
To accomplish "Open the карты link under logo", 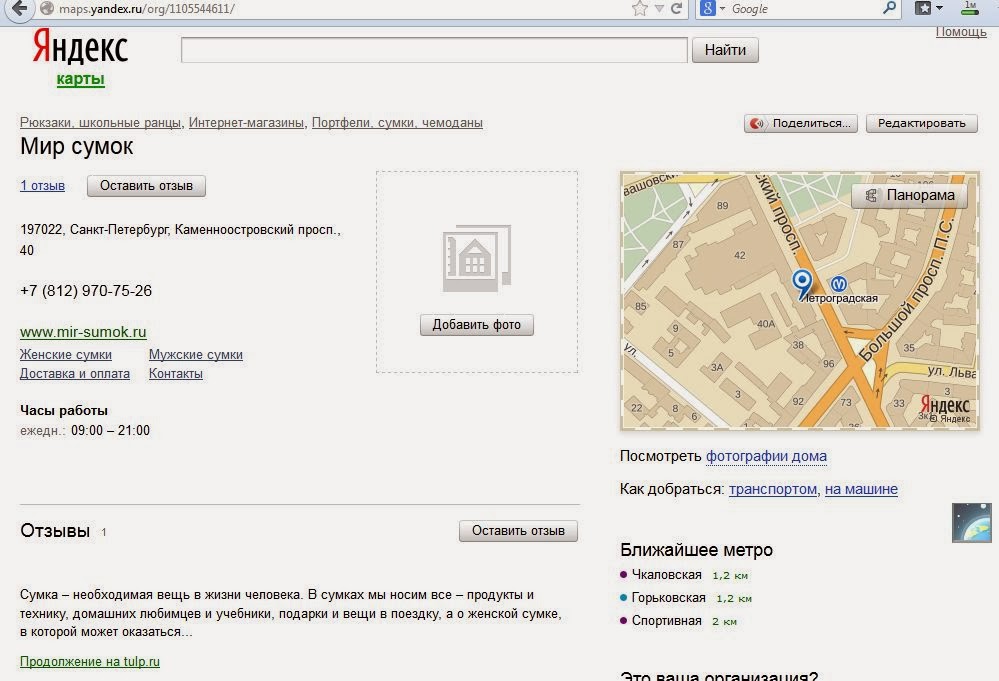I will click(x=80, y=79).
